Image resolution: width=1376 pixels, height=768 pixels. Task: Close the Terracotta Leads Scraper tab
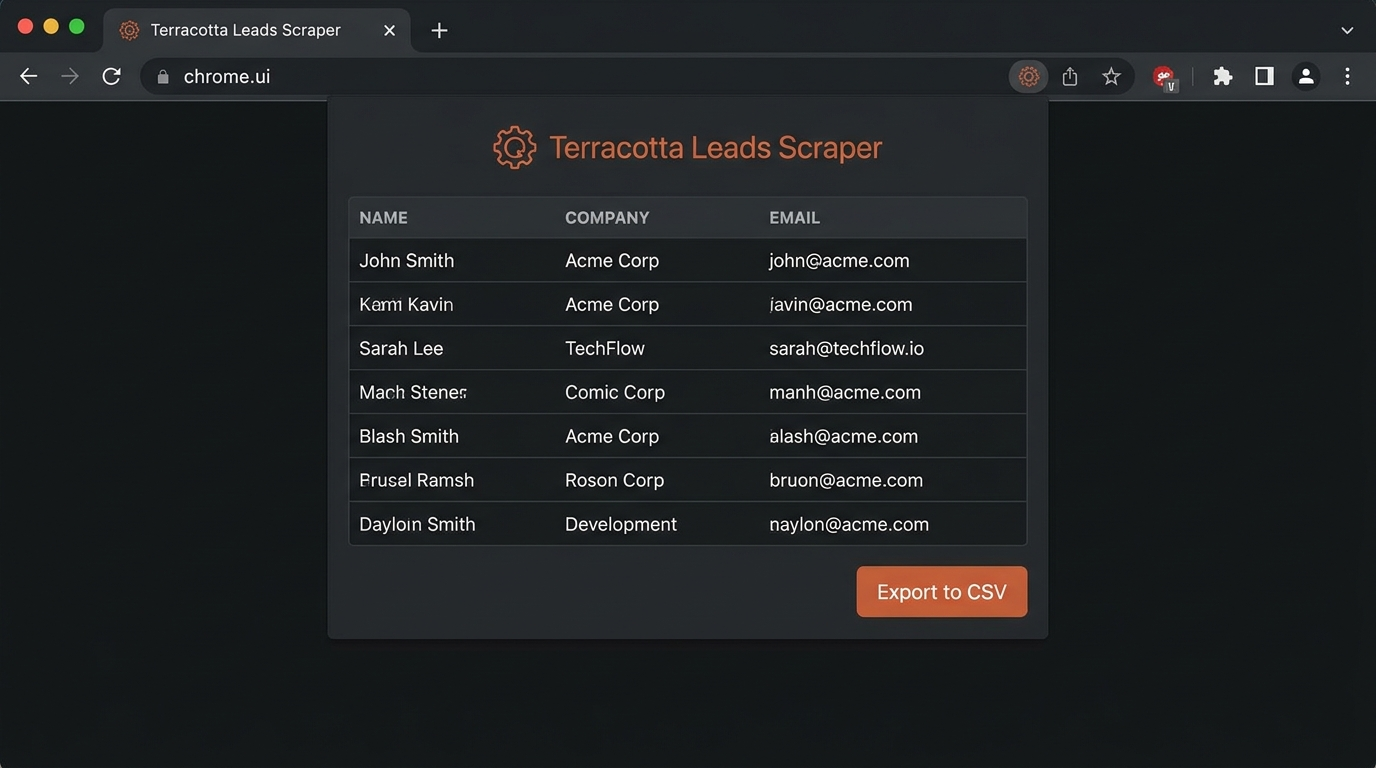[x=389, y=30]
